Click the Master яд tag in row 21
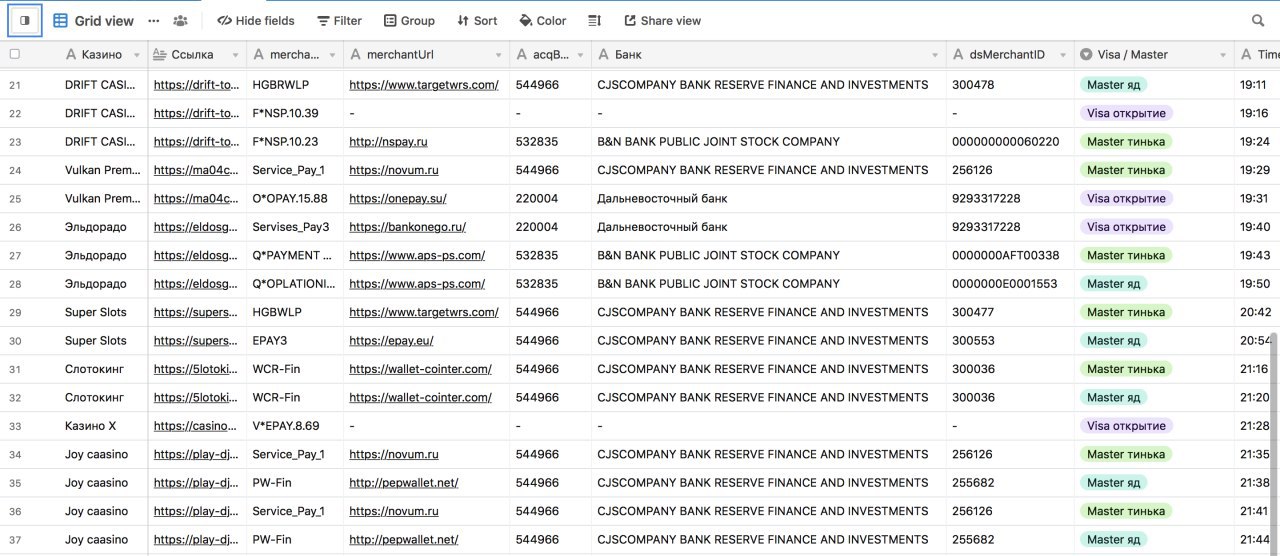 [1113, 85]
